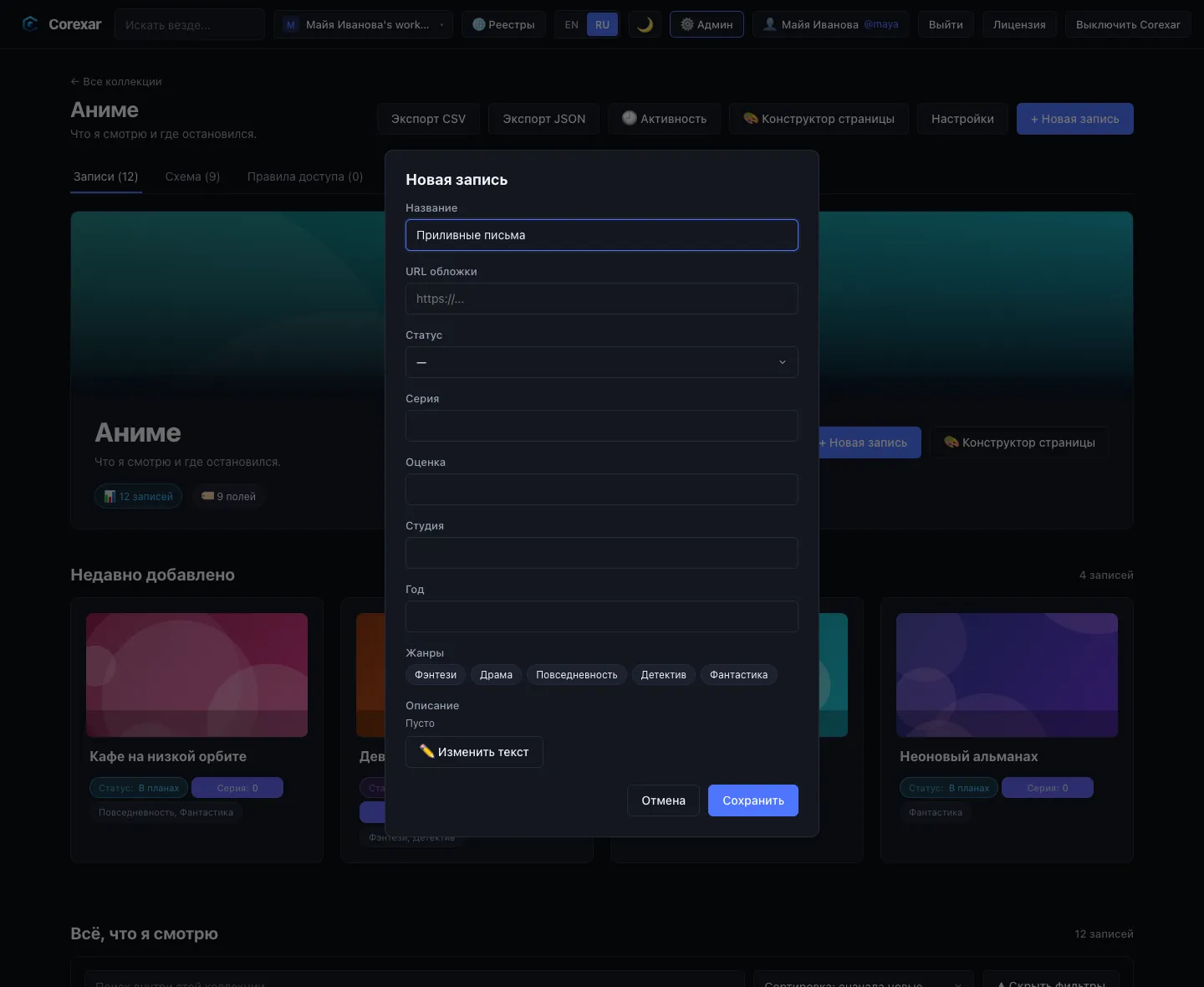This screenshot has width=1204, height=987.
Task: Save the new record with Сохранить
Action: 753,800
